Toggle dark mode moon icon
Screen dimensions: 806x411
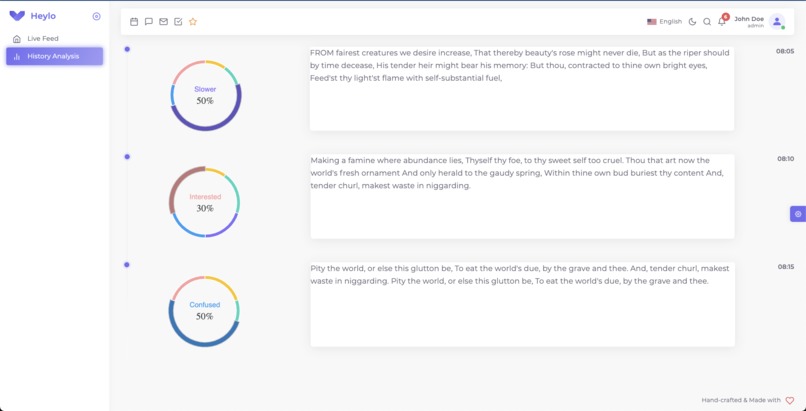pyautogui.click(x=692, y=22)
